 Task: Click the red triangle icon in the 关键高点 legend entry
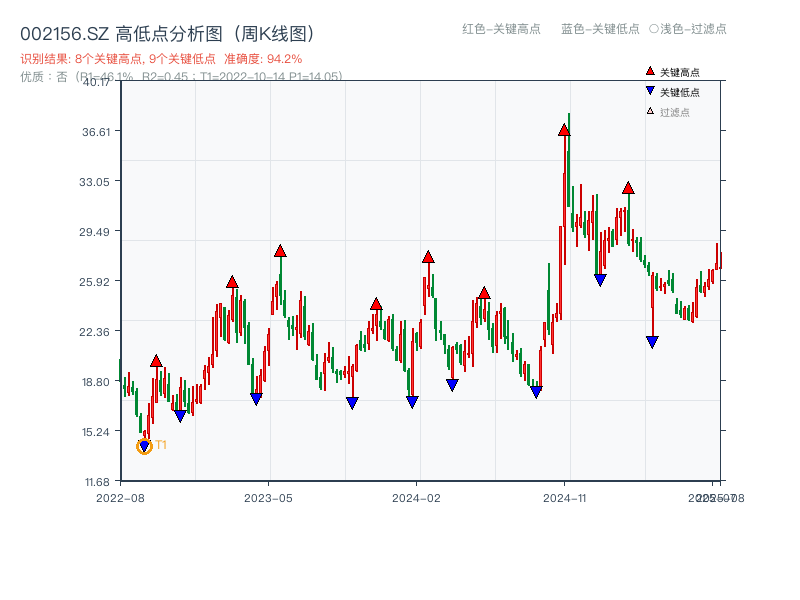point(650,71)
